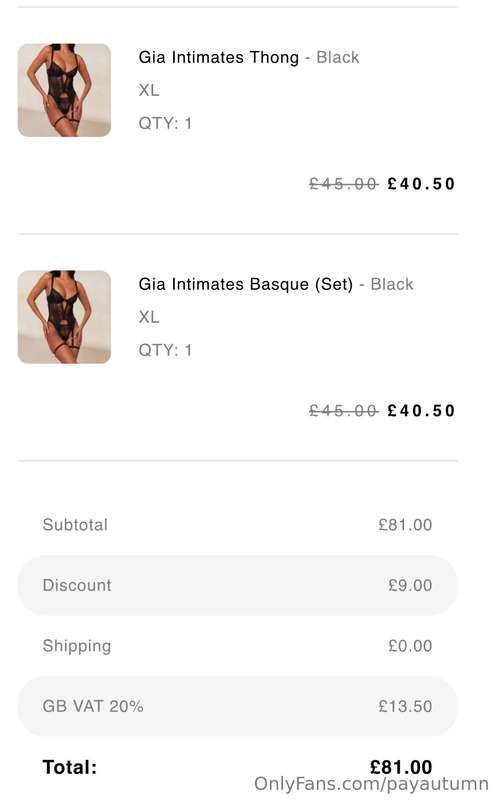Screen dimensions: 495x800
Task: Click QTY: 1 for the Basque set
Action: tap(165, 350)
